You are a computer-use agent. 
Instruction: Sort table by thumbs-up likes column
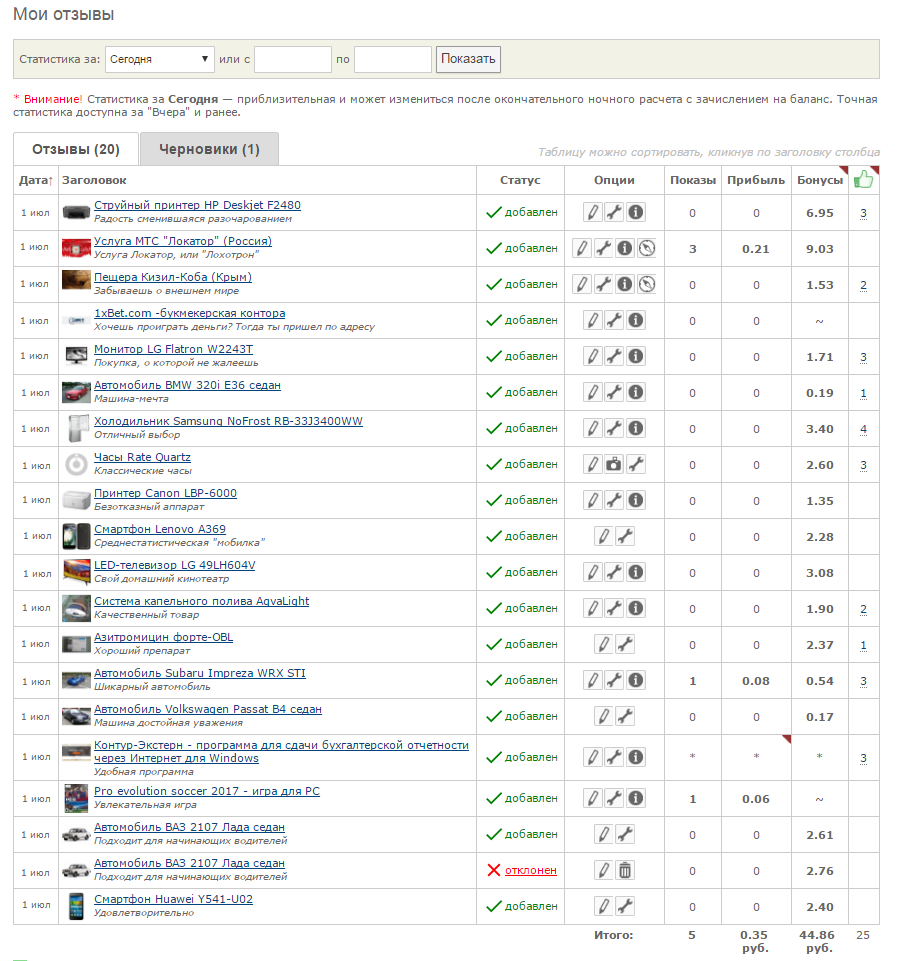(863, 180)
